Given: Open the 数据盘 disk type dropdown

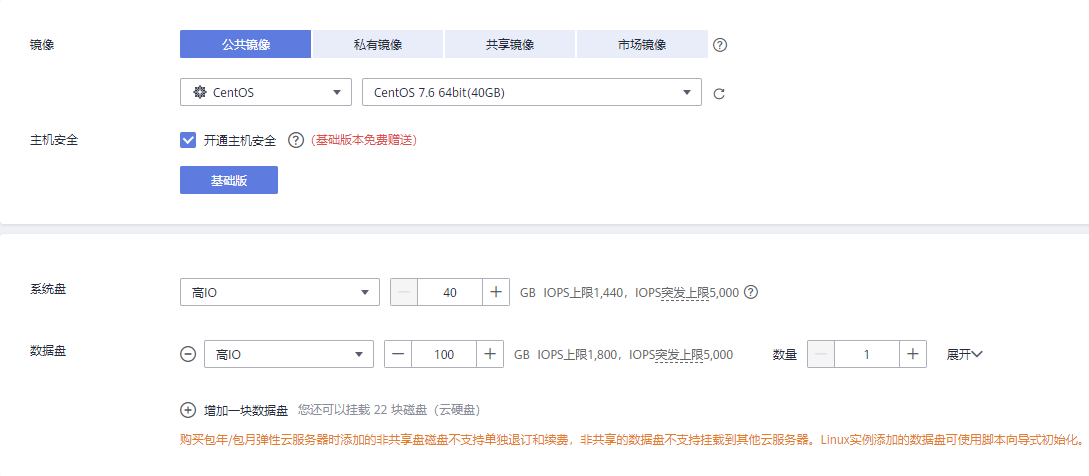Looking at the screenshot, I should 289,354.
